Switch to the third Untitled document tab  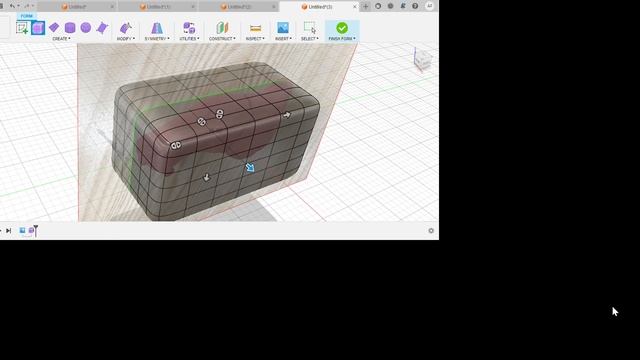(239, 7)
